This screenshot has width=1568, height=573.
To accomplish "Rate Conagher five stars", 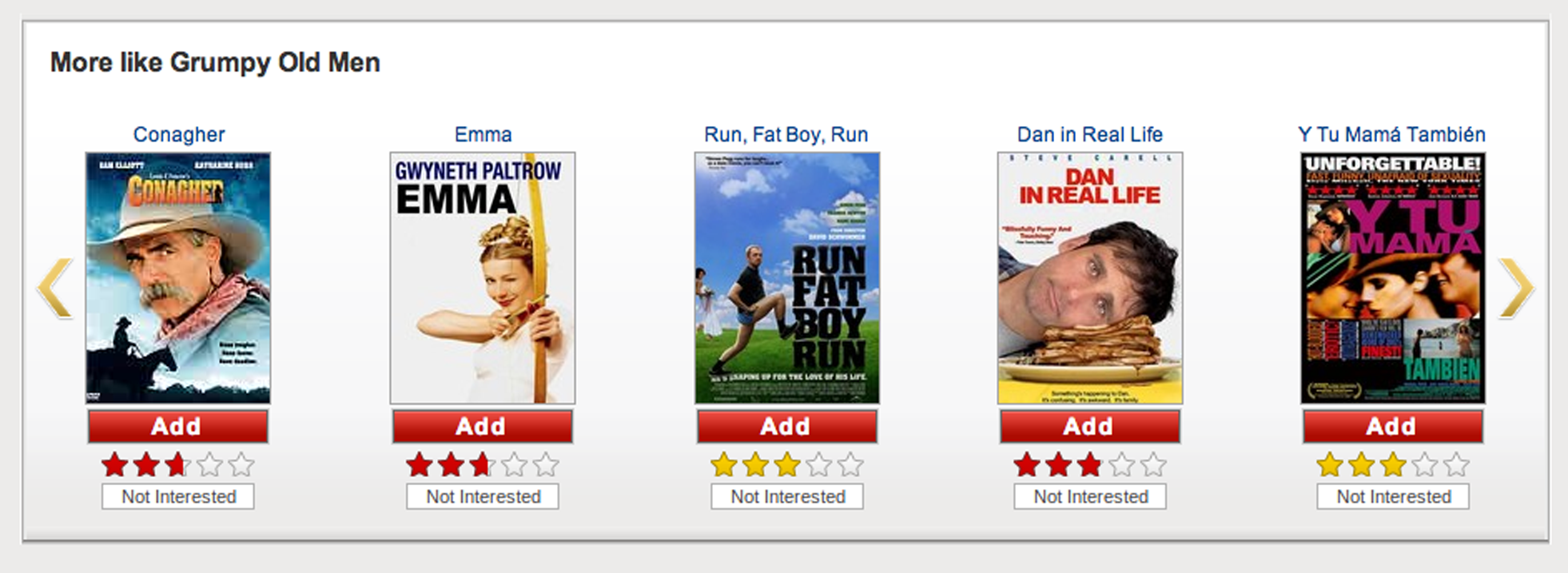I will coord(241,464).
